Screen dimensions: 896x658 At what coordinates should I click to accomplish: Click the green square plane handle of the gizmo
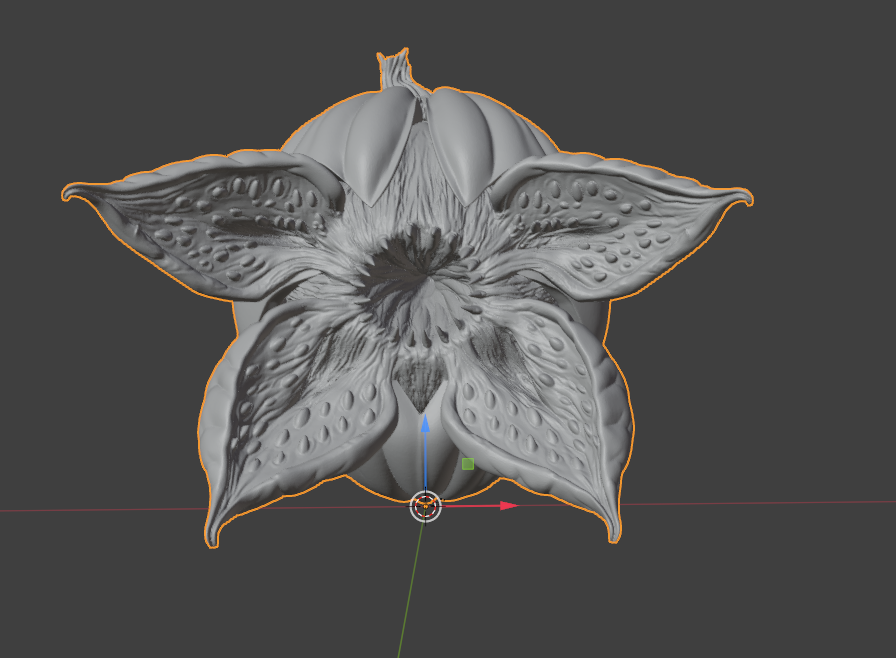467,464
